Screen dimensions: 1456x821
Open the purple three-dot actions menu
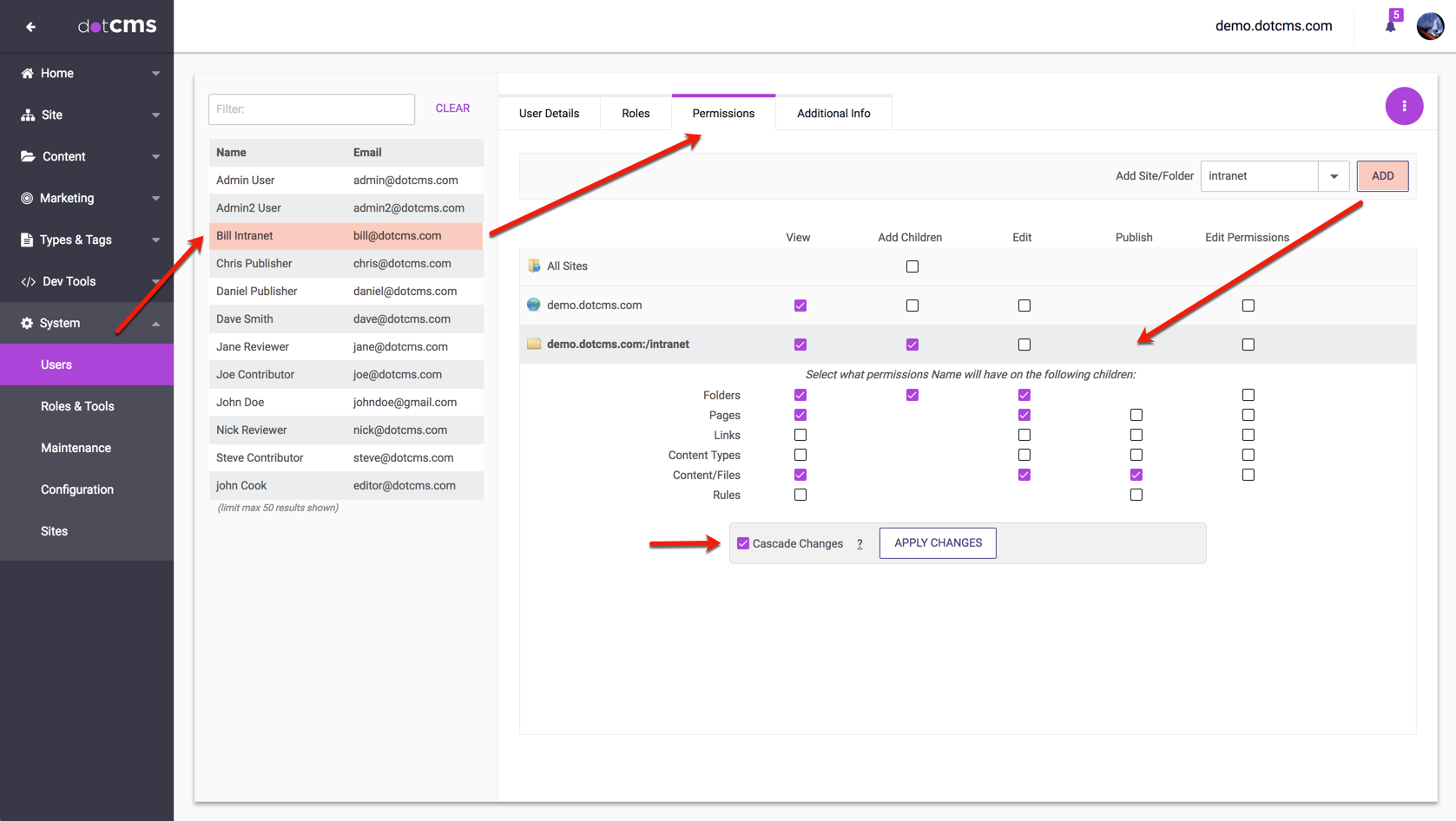tap(1404, 106)
